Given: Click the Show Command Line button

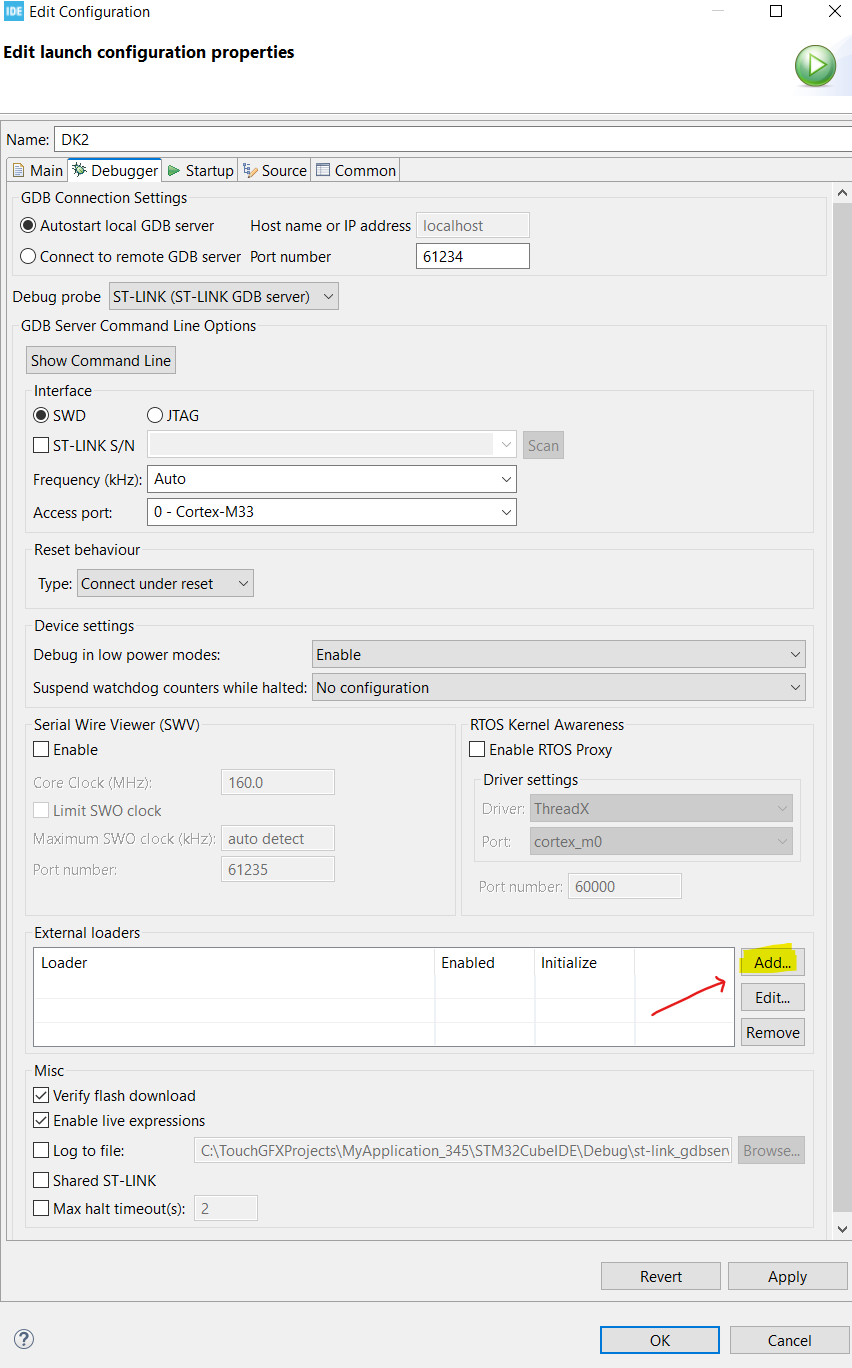Looking at the screenshot, I should click(100, 360).
